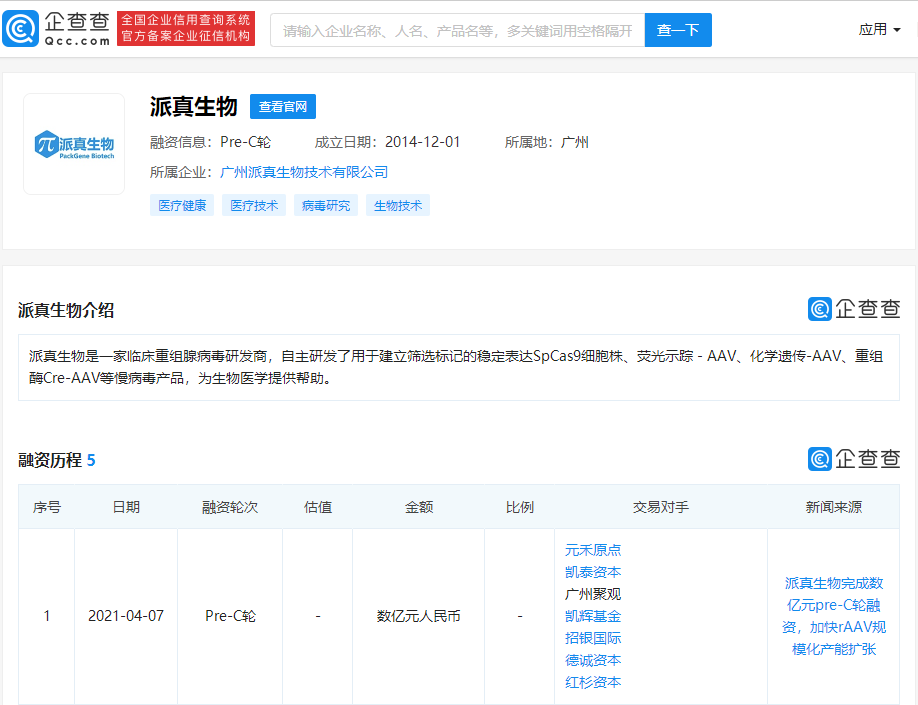918x705 pixels.
Task: Click the date cell 2021-04-07
Action: tap(126, 616)
